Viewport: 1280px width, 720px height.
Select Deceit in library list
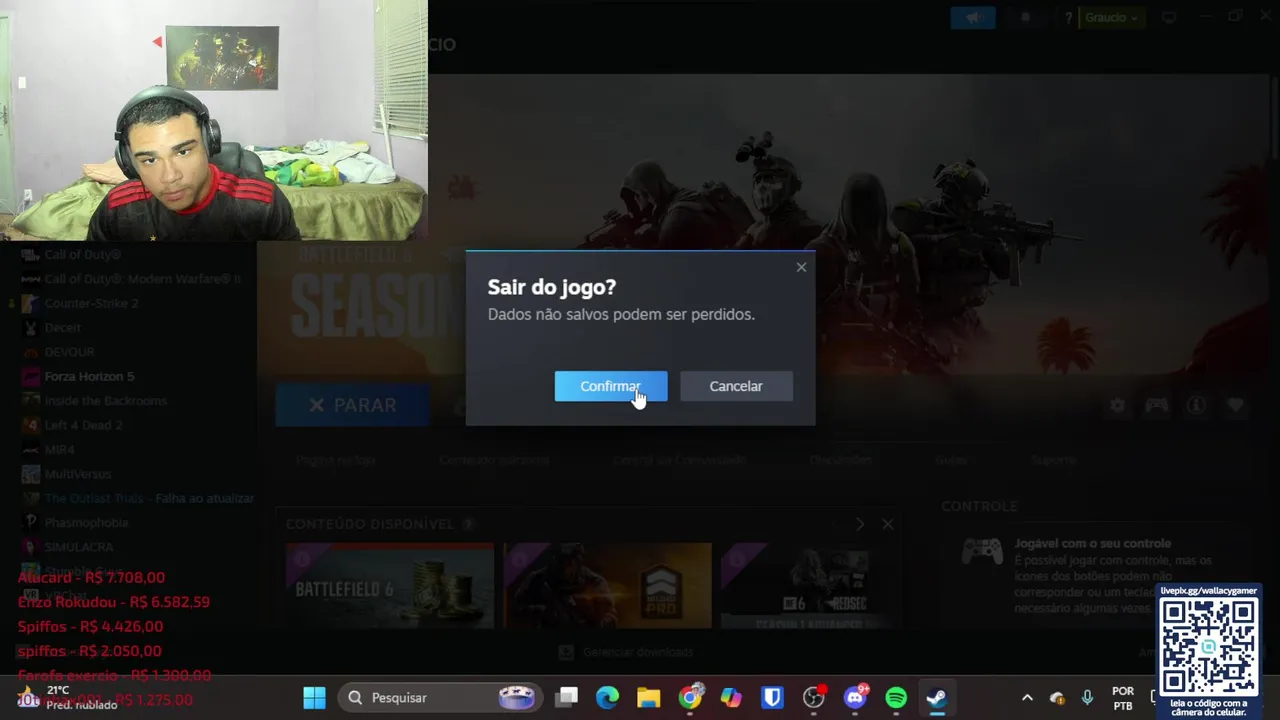tap(62, 327)
